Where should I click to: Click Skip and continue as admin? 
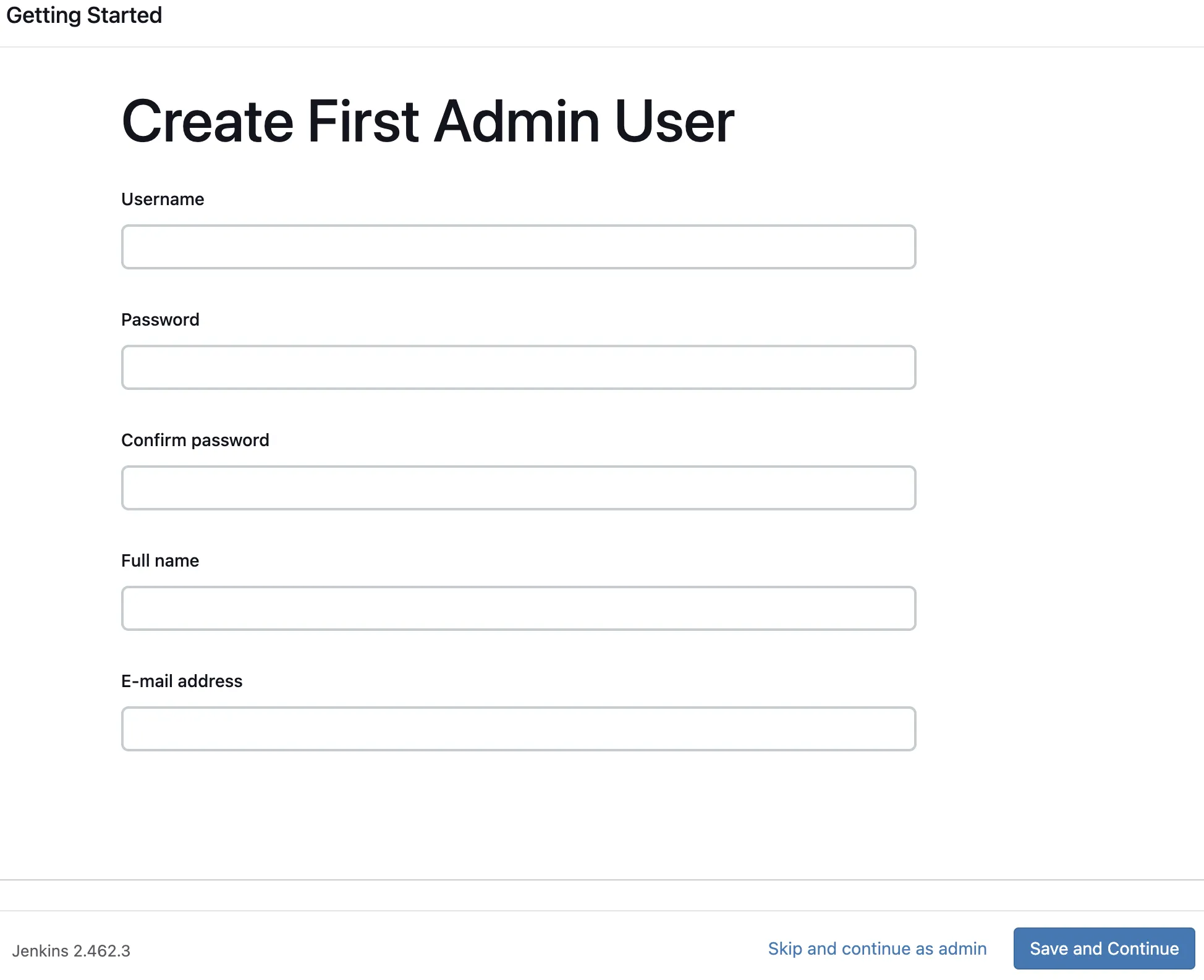[x=877, y=948]
